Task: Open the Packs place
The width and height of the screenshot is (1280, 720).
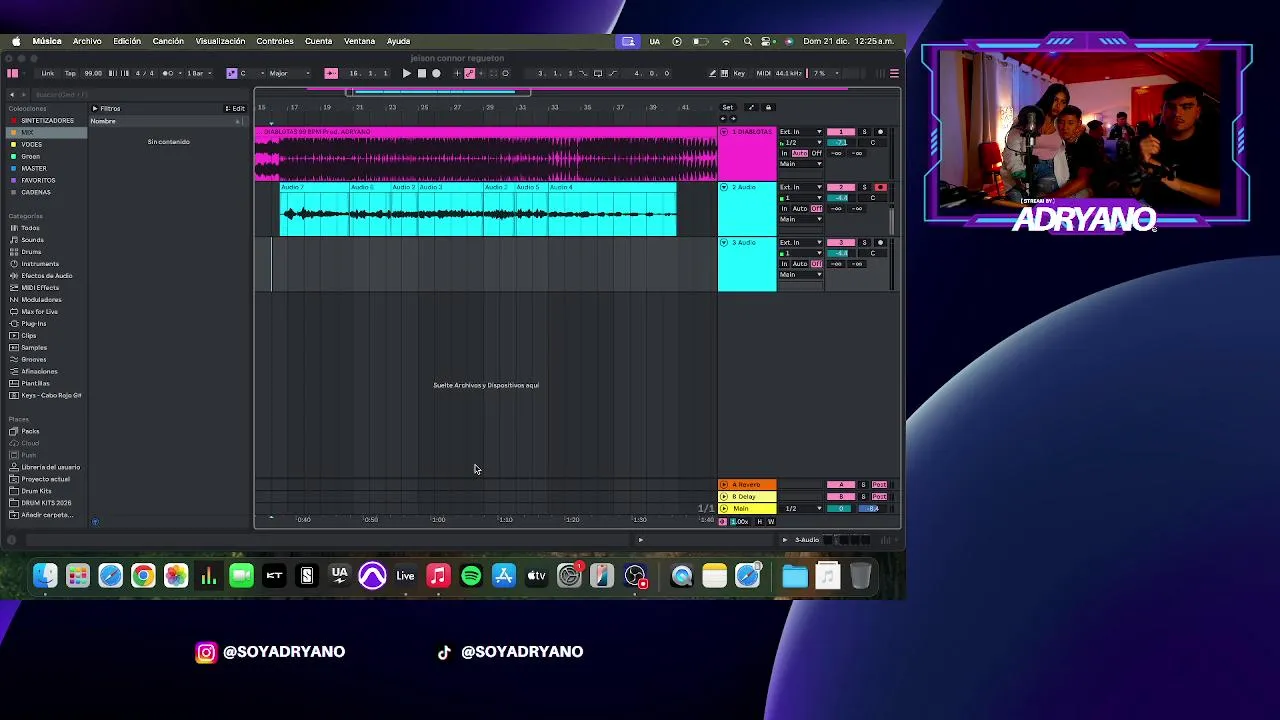Action: point(30,431)
